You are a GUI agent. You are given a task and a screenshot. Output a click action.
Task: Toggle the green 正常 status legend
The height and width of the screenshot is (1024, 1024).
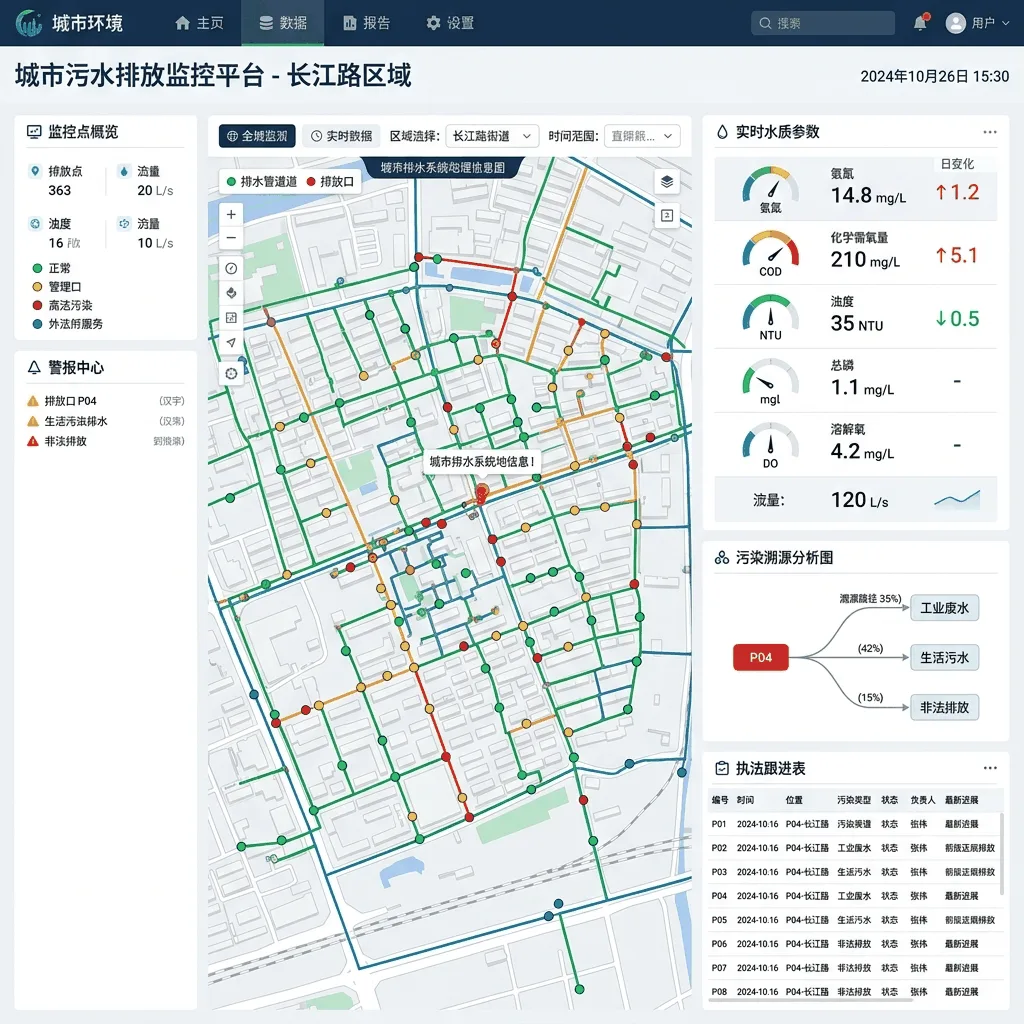[x=52, y=268]
